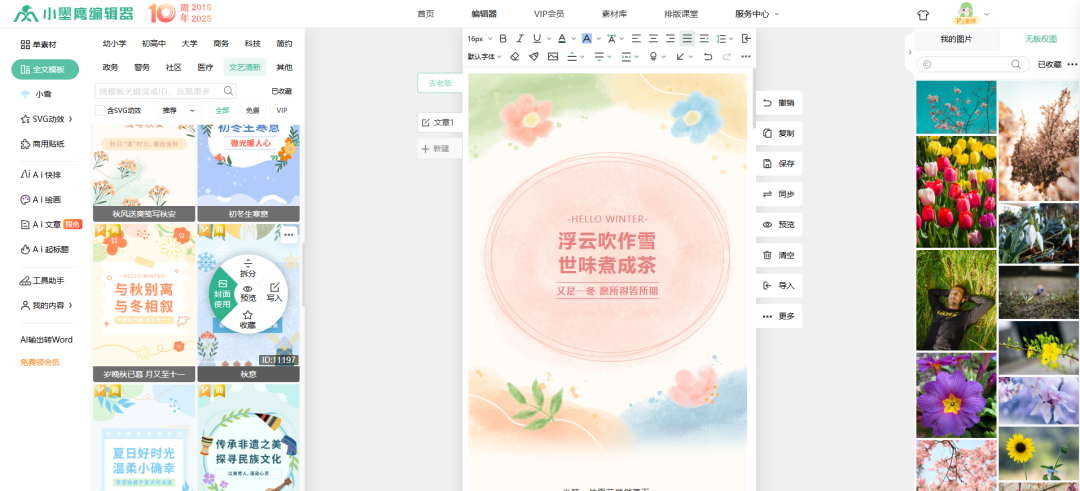Click 写入 in the radial menu
Viewport: 1080px width, 491px height.
[274, 293]
